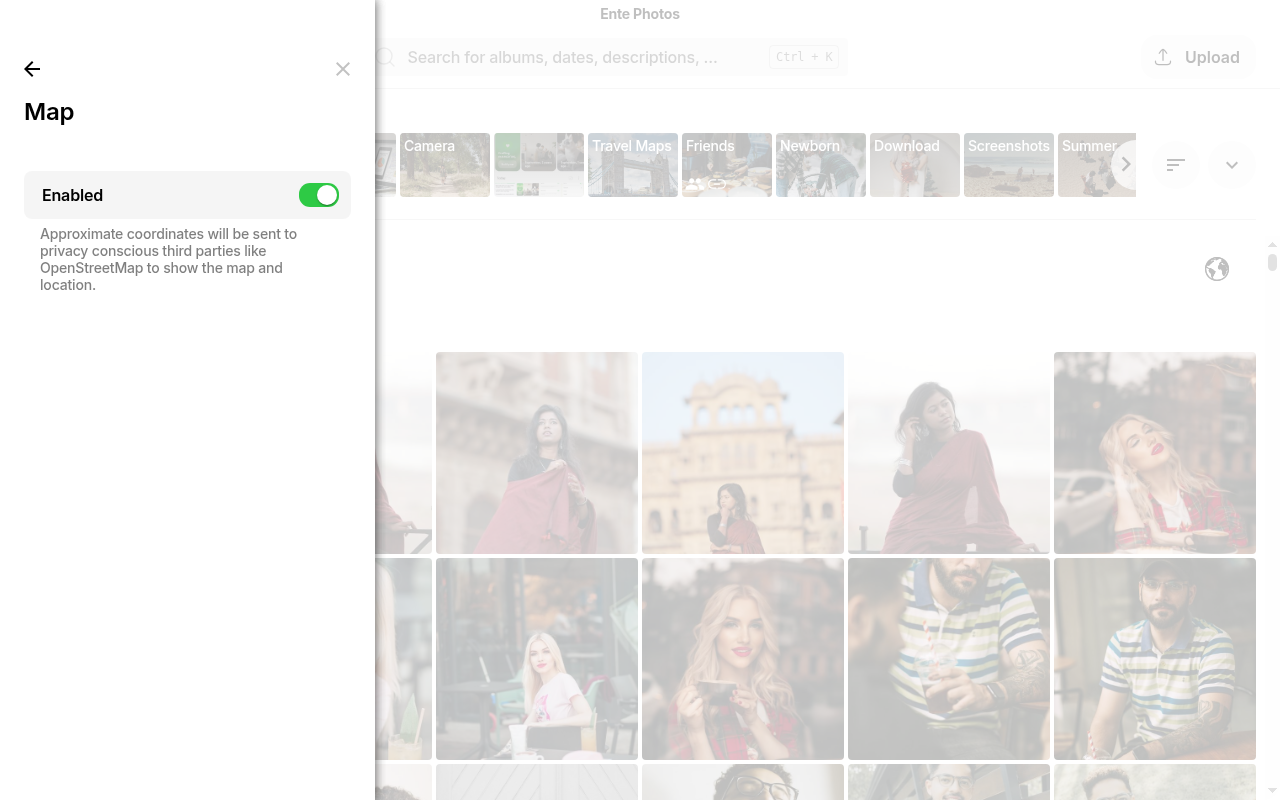Open the Travel Maps album

(x=633, y=165)
